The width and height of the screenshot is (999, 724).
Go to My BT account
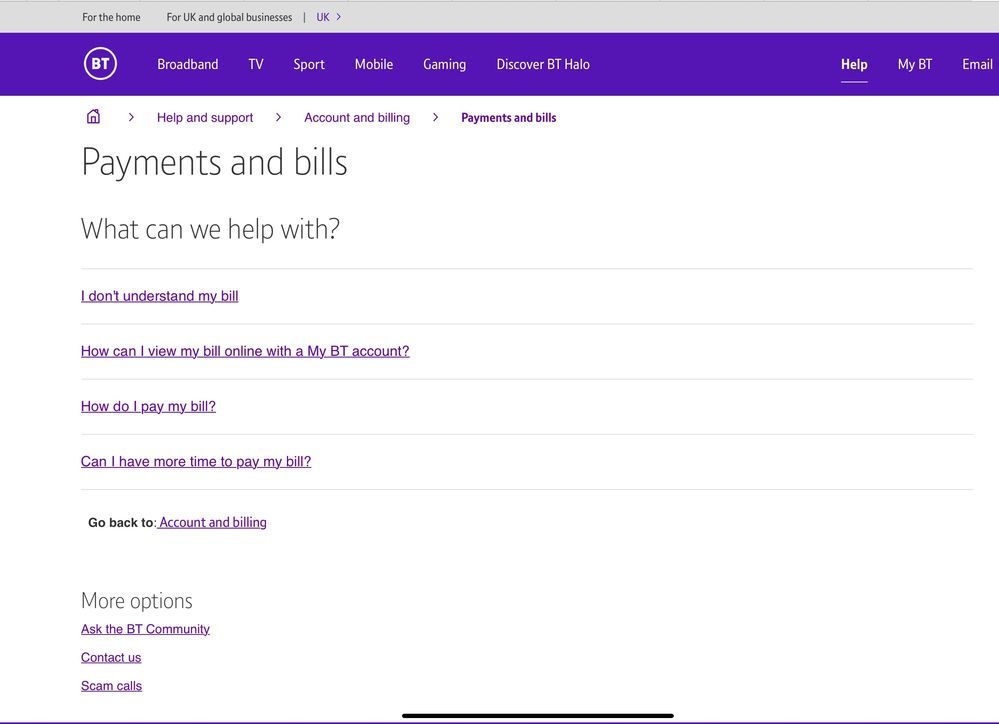click(914, 64)
